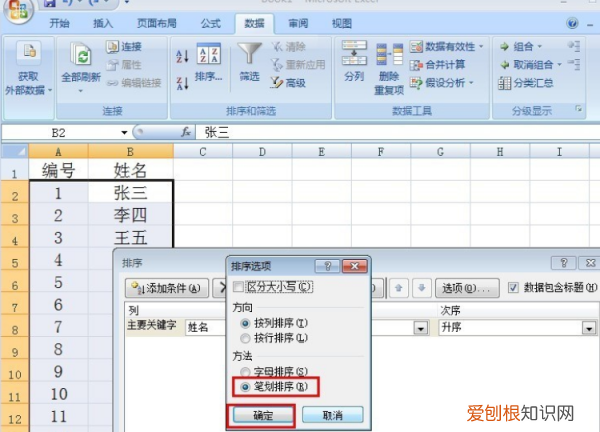Click Clear filter (清除)
The image size is (600, 432).
[x=288, y=47]
